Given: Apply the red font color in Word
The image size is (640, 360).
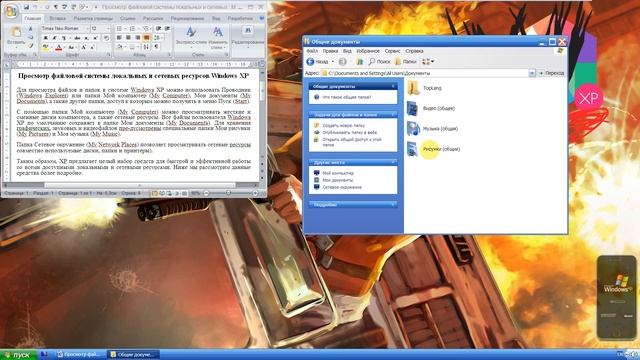Looking at the screenshot, I should click(x=58, y=47).
